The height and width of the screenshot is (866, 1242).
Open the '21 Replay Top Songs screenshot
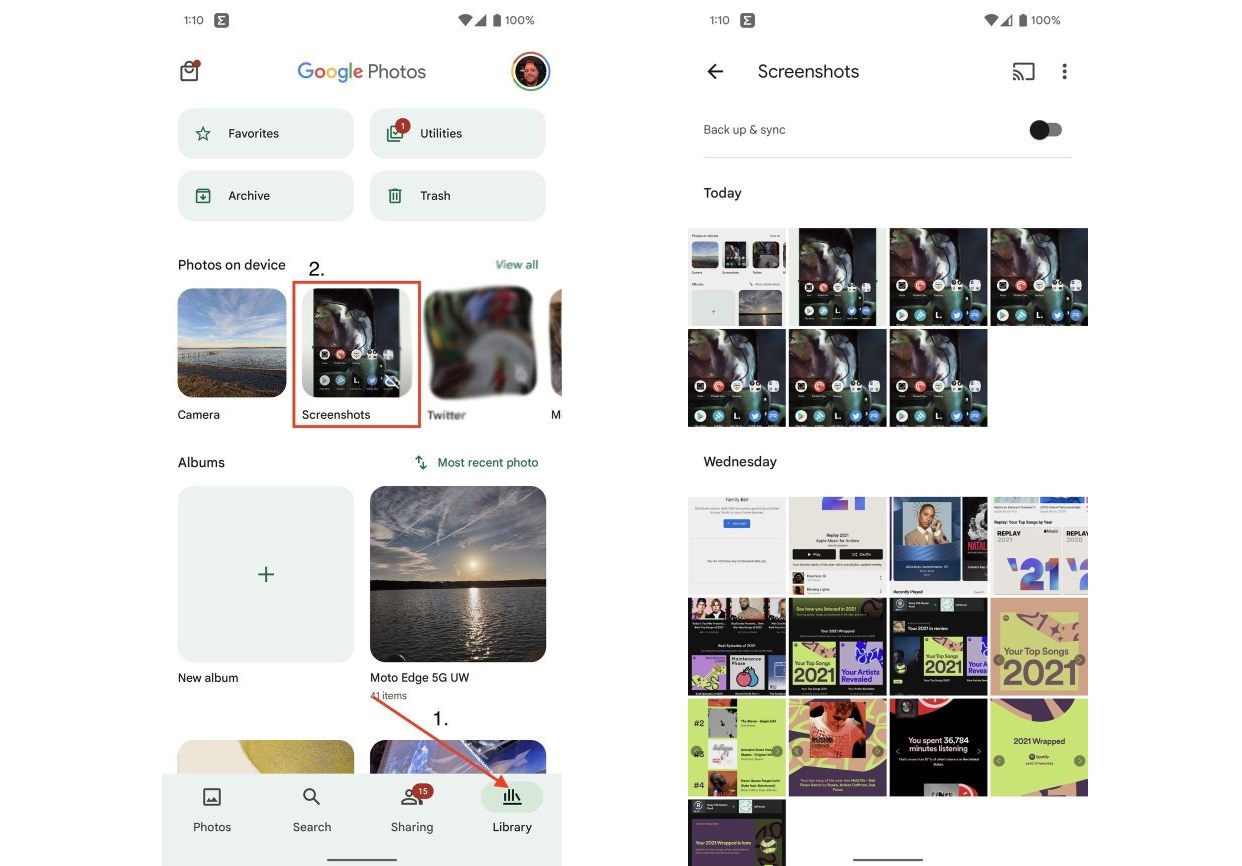tap(1039, 545)
